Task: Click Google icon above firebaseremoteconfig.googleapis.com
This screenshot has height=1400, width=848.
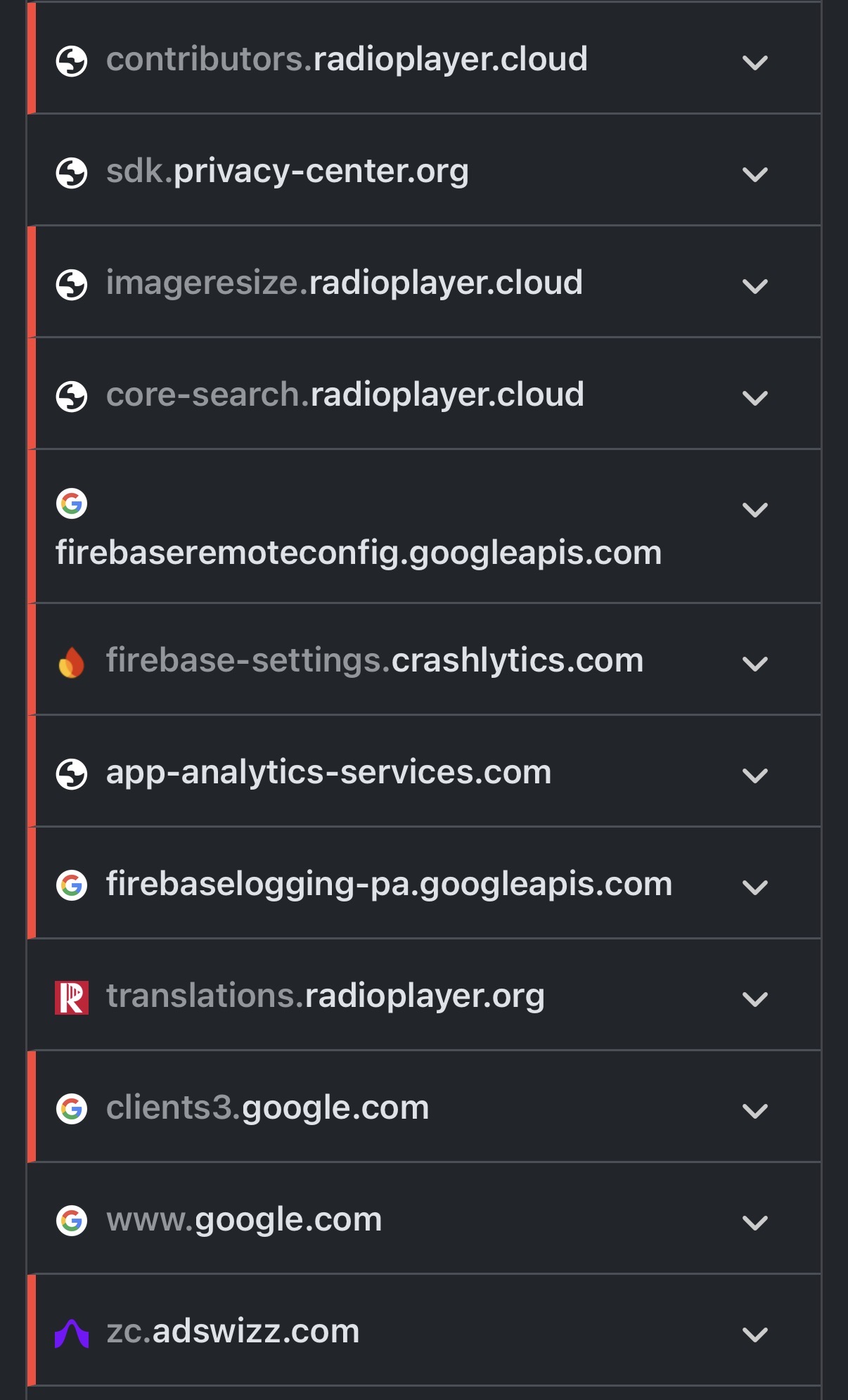Action: 72,503
